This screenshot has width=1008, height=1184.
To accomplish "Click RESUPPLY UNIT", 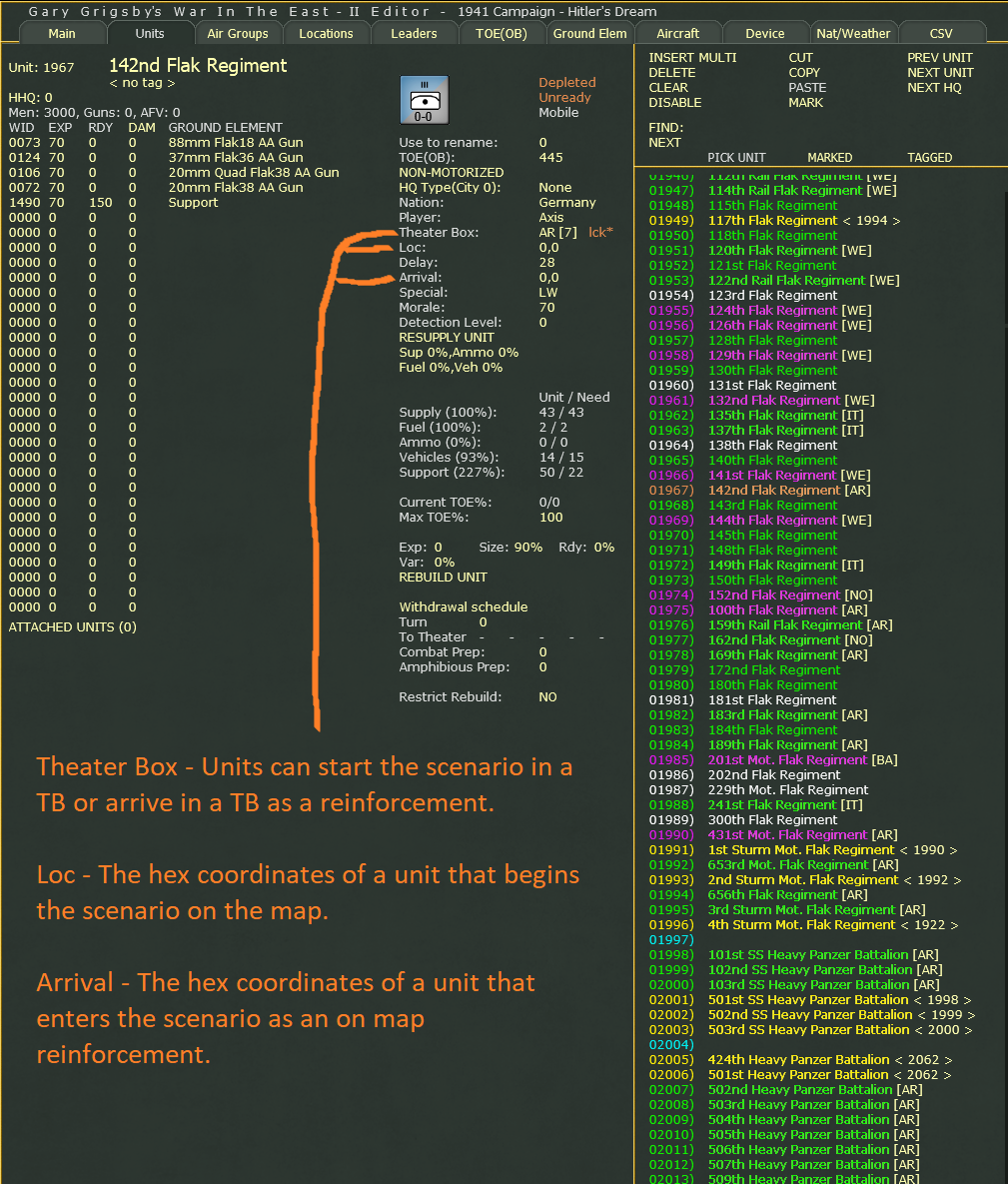I will (447, 338).
